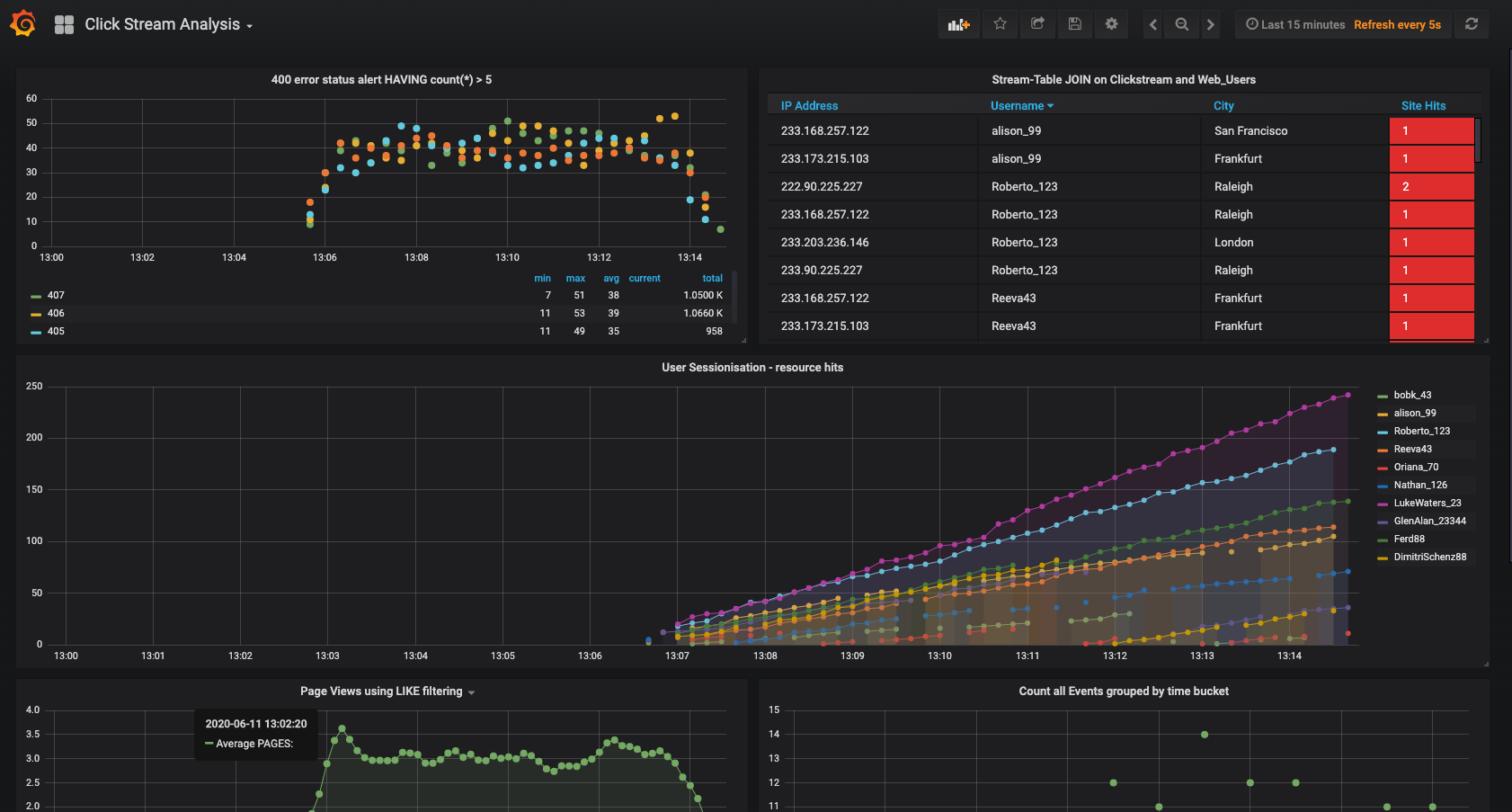
Task: Open the dashboards grid icon
Action: click(x=64, y=24)
